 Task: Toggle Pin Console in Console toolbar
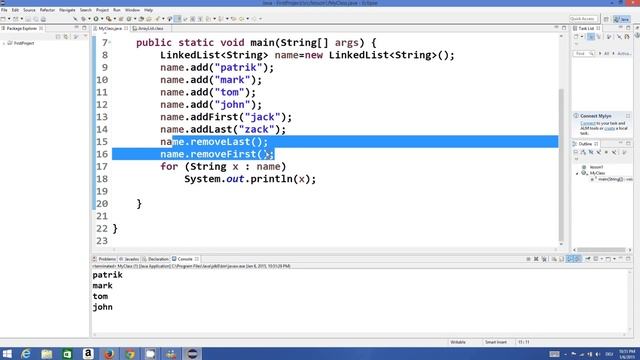(588, 259)
